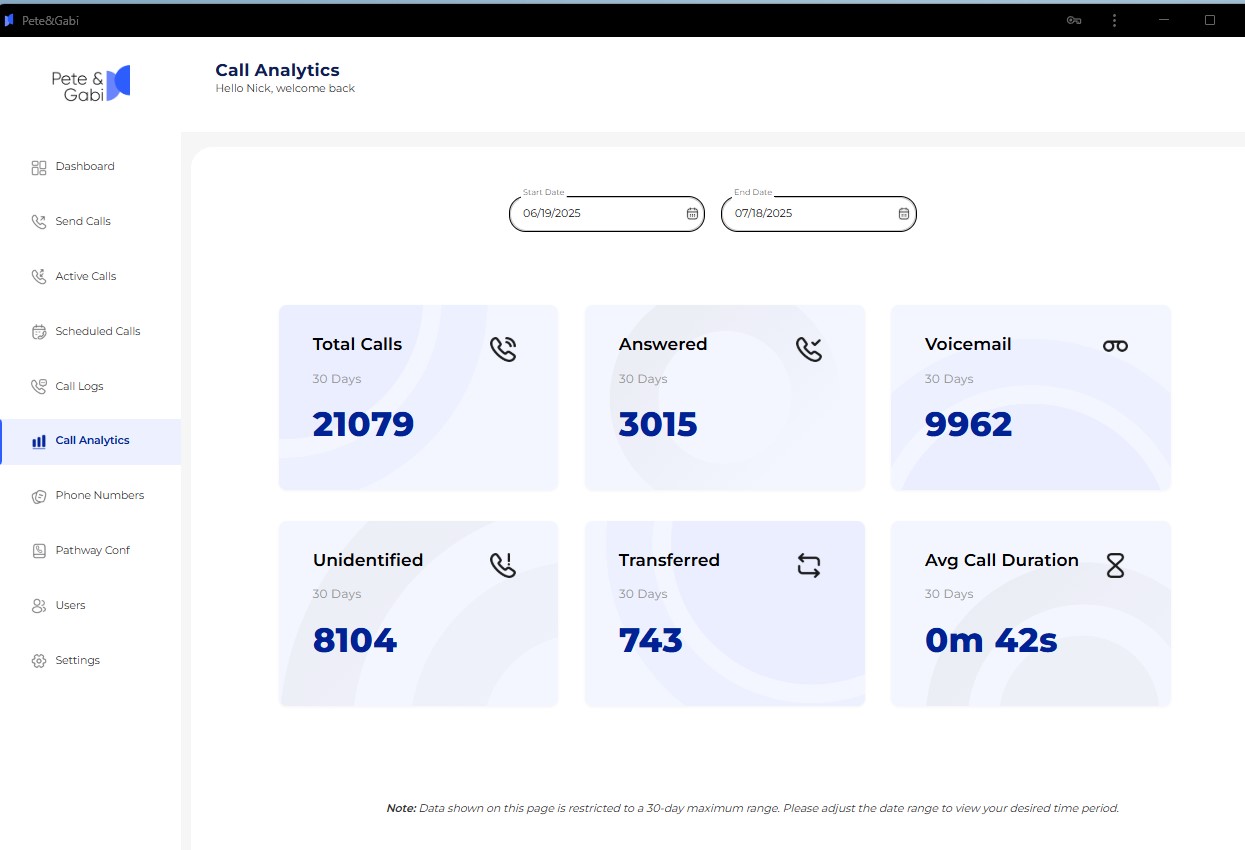
Task: Click the Pete & Gabi logo
Action: tap(91, 83)
